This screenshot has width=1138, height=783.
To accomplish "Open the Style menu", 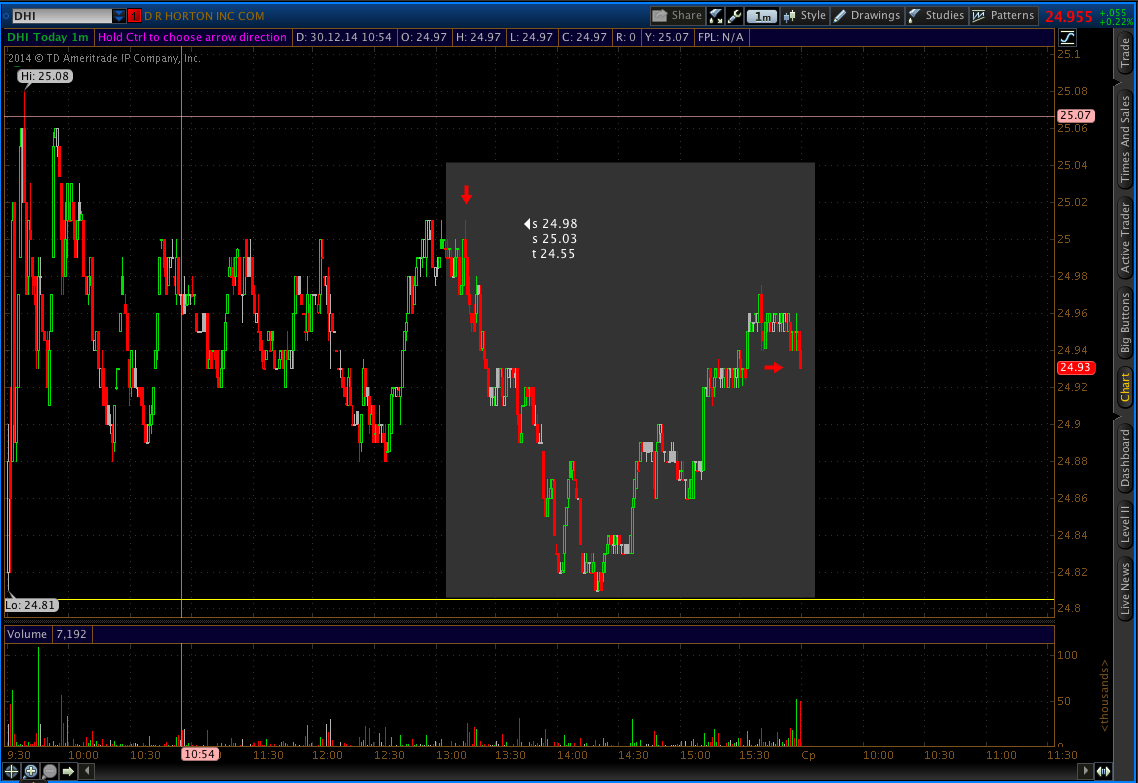I will pyautogui.click(x=804, y=15).
